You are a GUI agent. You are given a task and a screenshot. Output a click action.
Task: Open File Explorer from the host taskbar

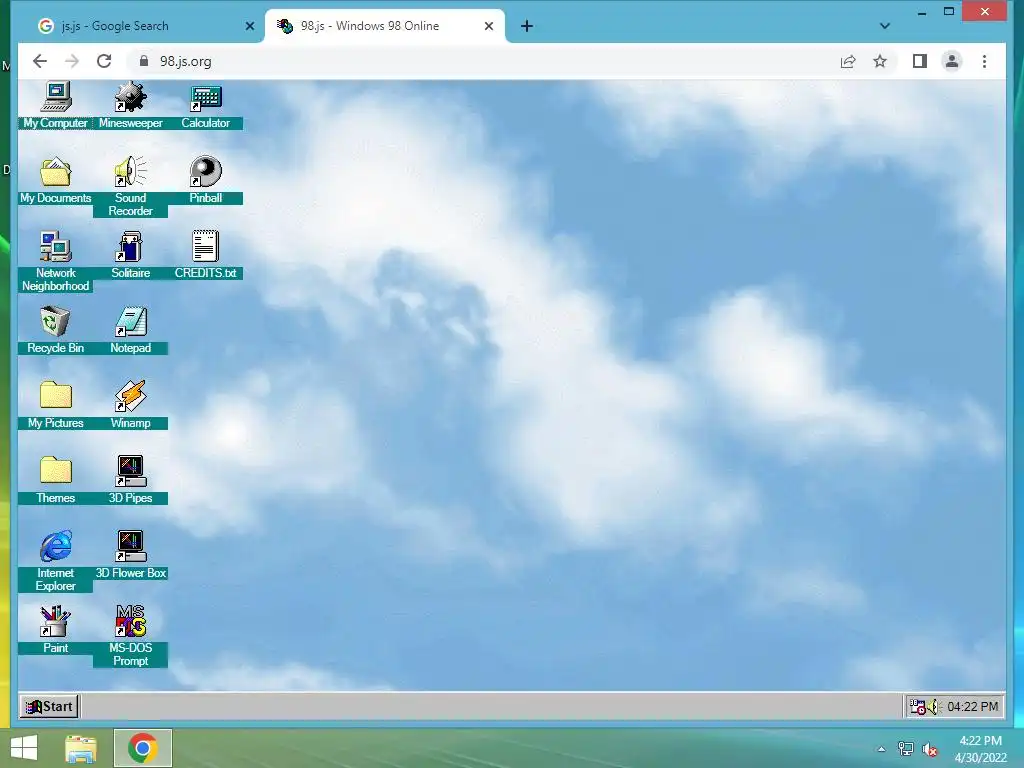click(81, 748)
